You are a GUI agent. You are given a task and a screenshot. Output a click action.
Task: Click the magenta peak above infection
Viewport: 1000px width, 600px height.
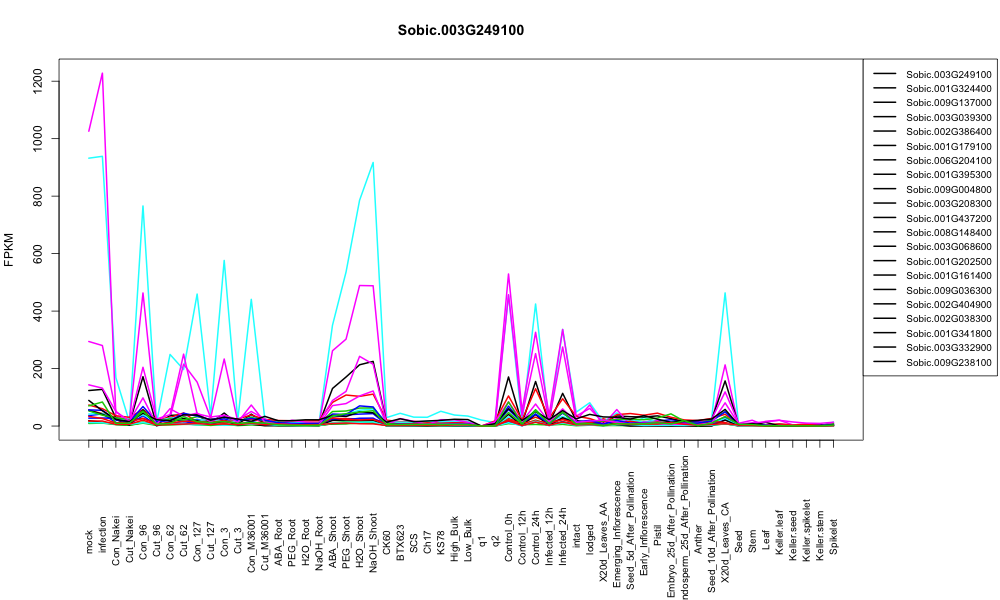tap(102, 73)
